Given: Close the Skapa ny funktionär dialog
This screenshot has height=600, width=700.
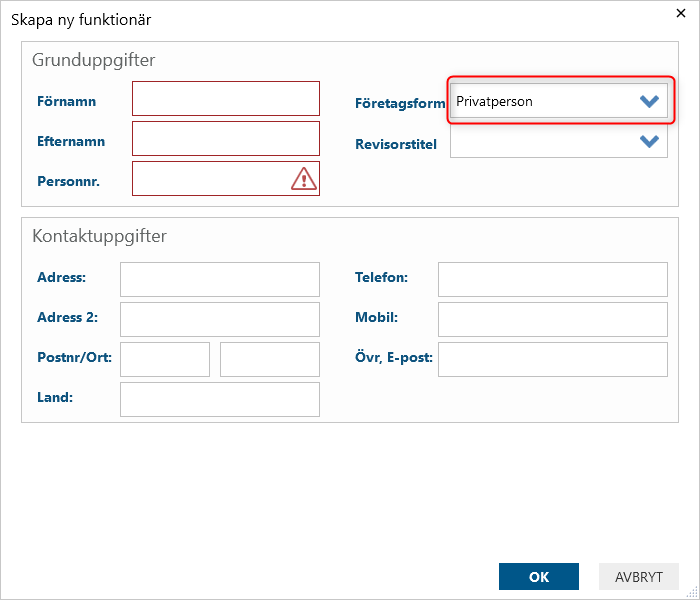Looking at the screenshot, I should [681, 13].
